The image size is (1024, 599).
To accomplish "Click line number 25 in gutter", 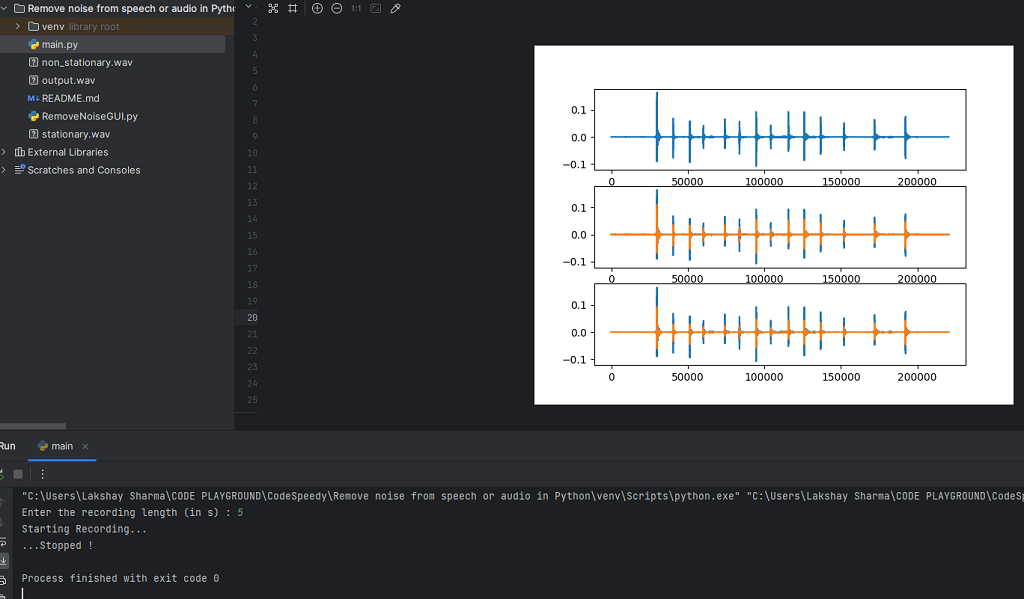I will pyautogui.click(x=252, y=400).
